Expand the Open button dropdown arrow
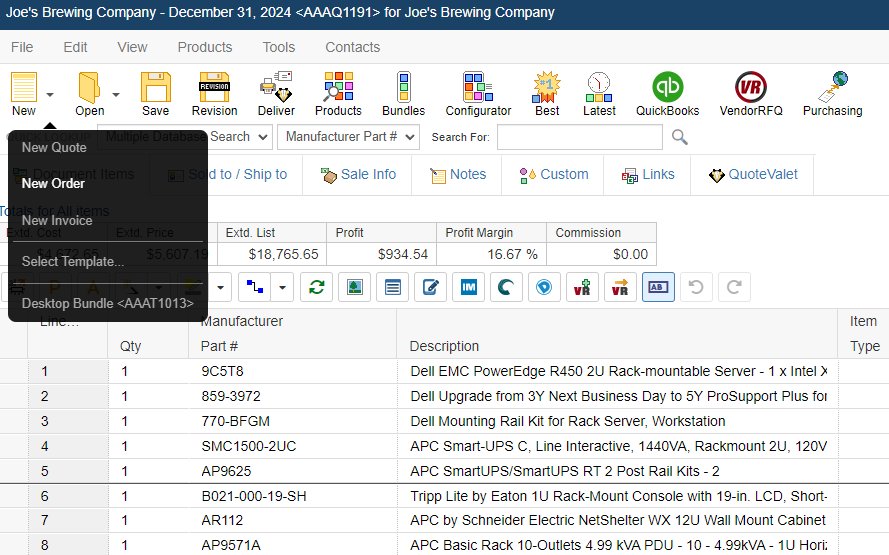This screenshot has height=555, width=889. pyautogui.click(x=116, y=95)
